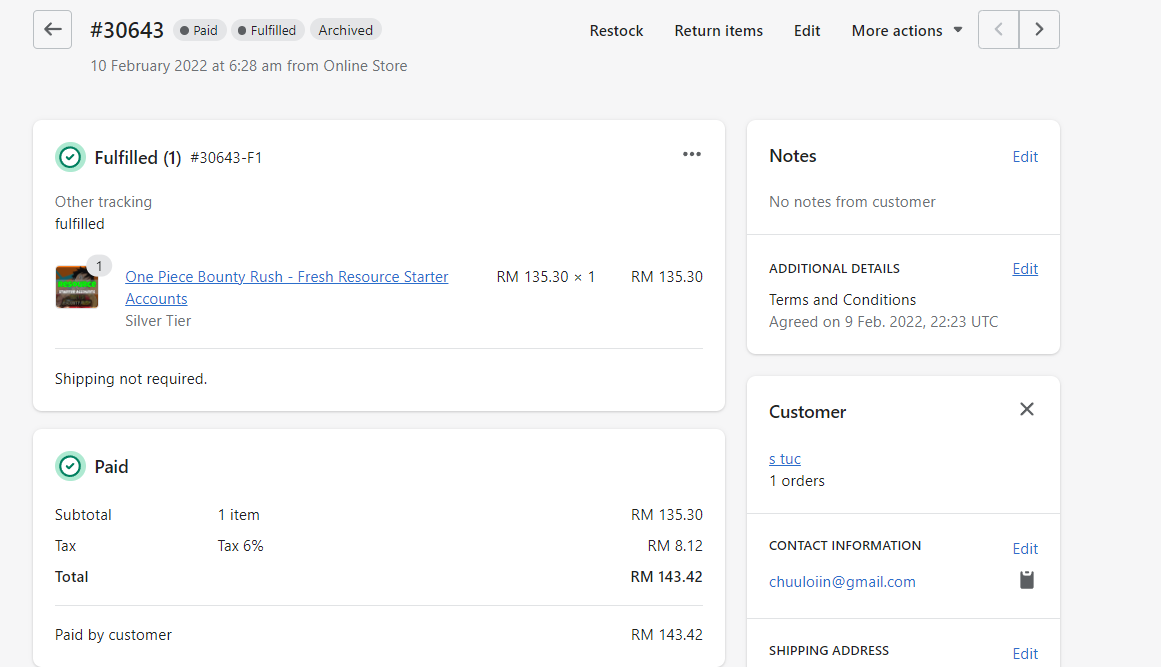Image resolution: width=1161 pixels, height=667 pixels.
Task: Click the green Paid status check icon
Action: pyautogui.click(x=70, y=466)
